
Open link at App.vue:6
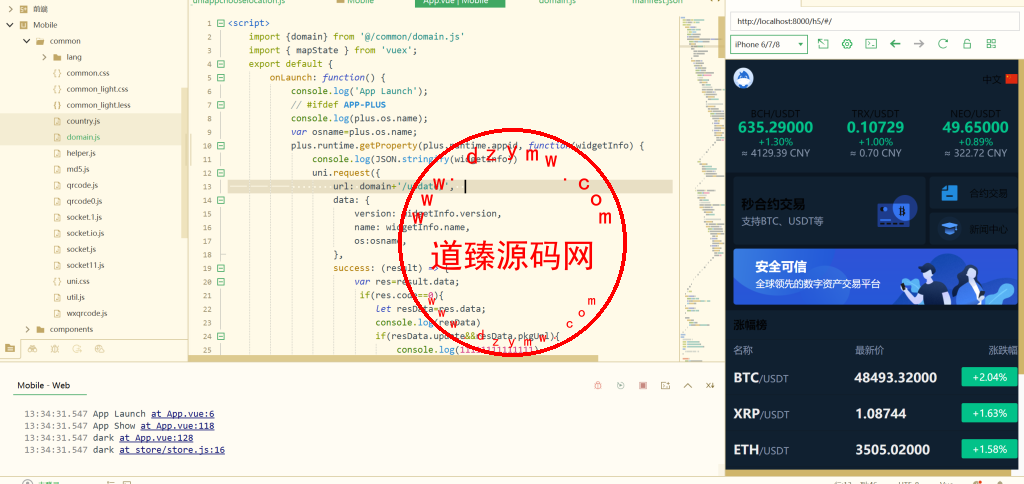coord(182,414)
